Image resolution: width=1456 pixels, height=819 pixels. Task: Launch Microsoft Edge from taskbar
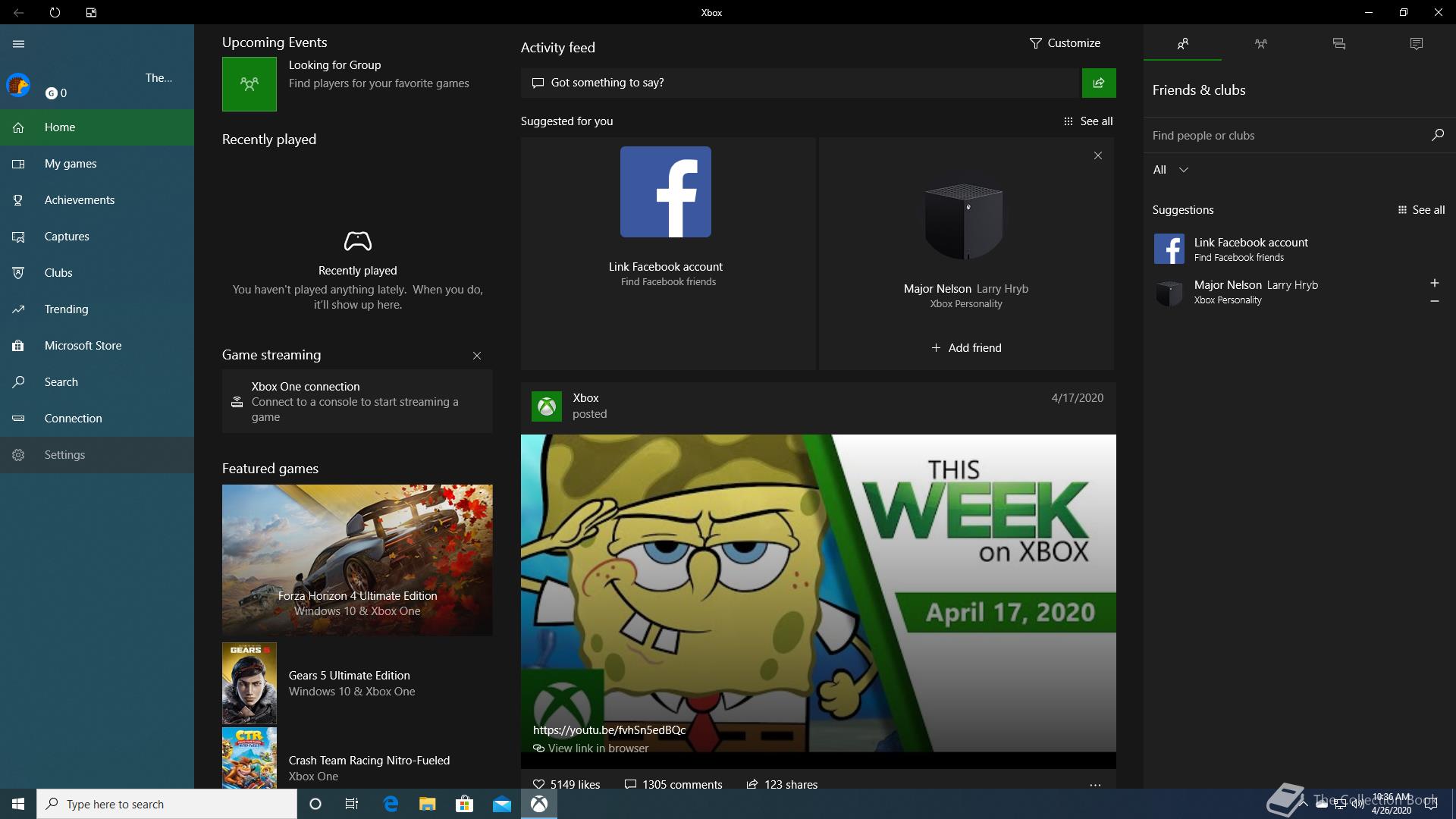(391, 804)
